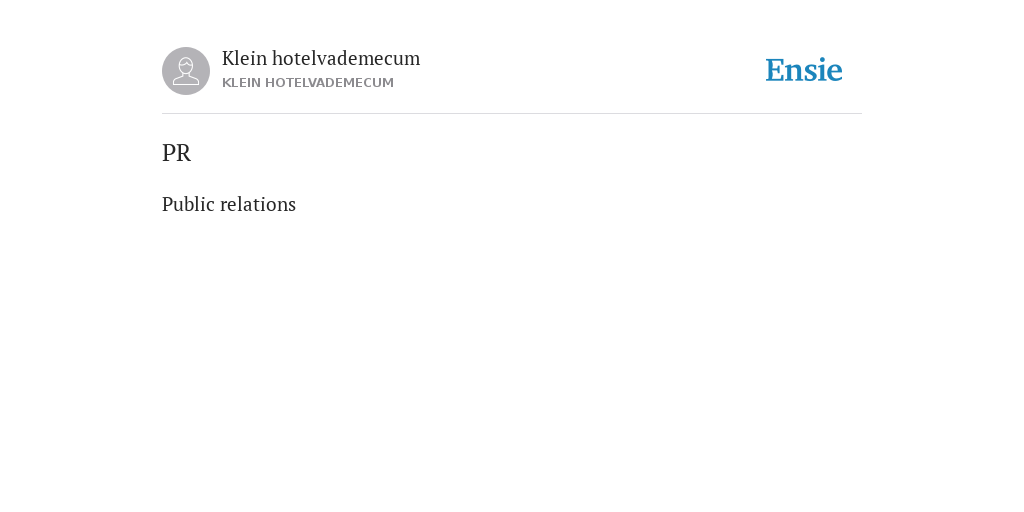Screen dimensions: 1024x512
Task: Go to the Ensie homepage via its logo
Action: pos(804,71)
